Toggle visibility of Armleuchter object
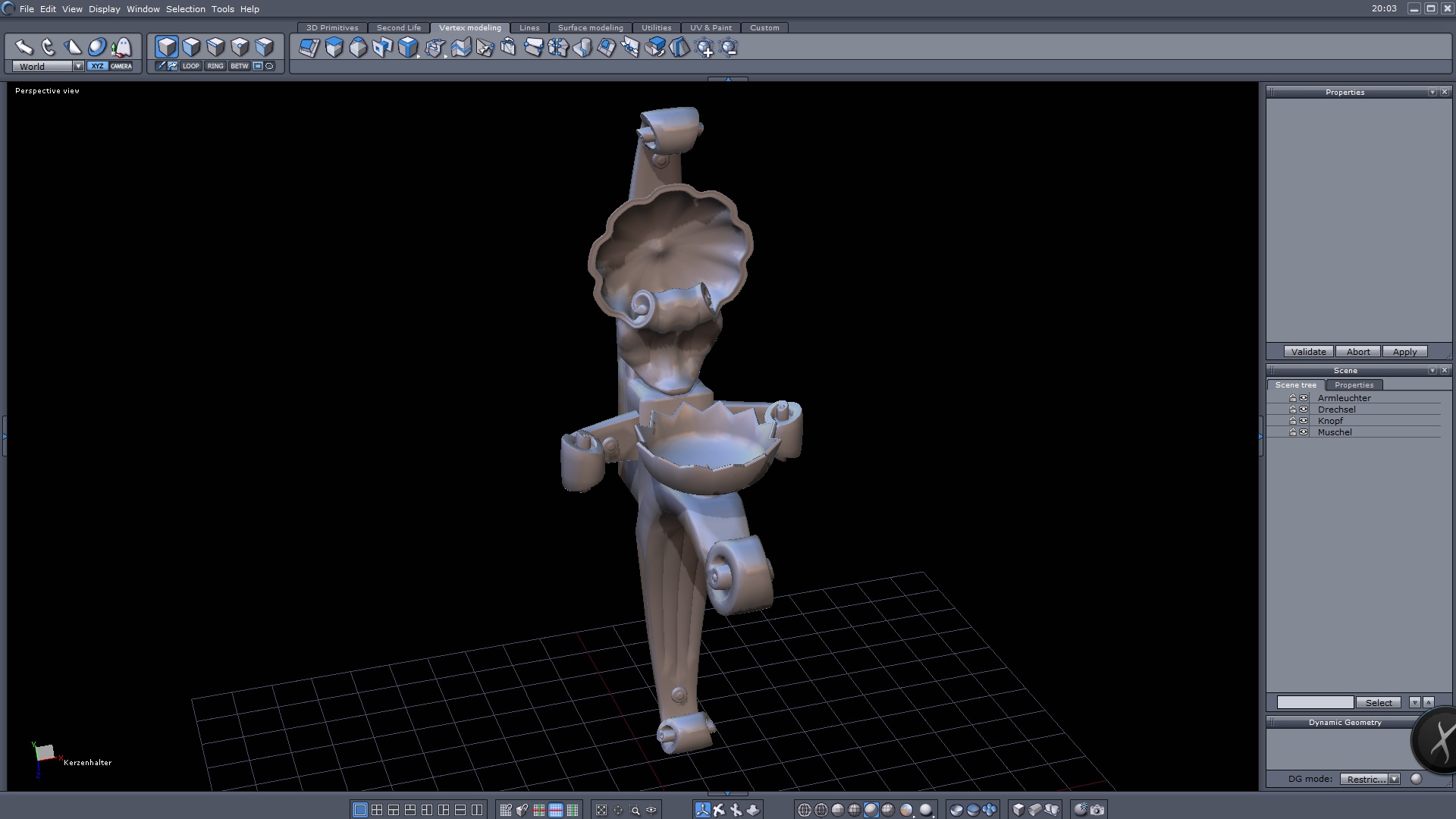 click(x=1304, y=398)
